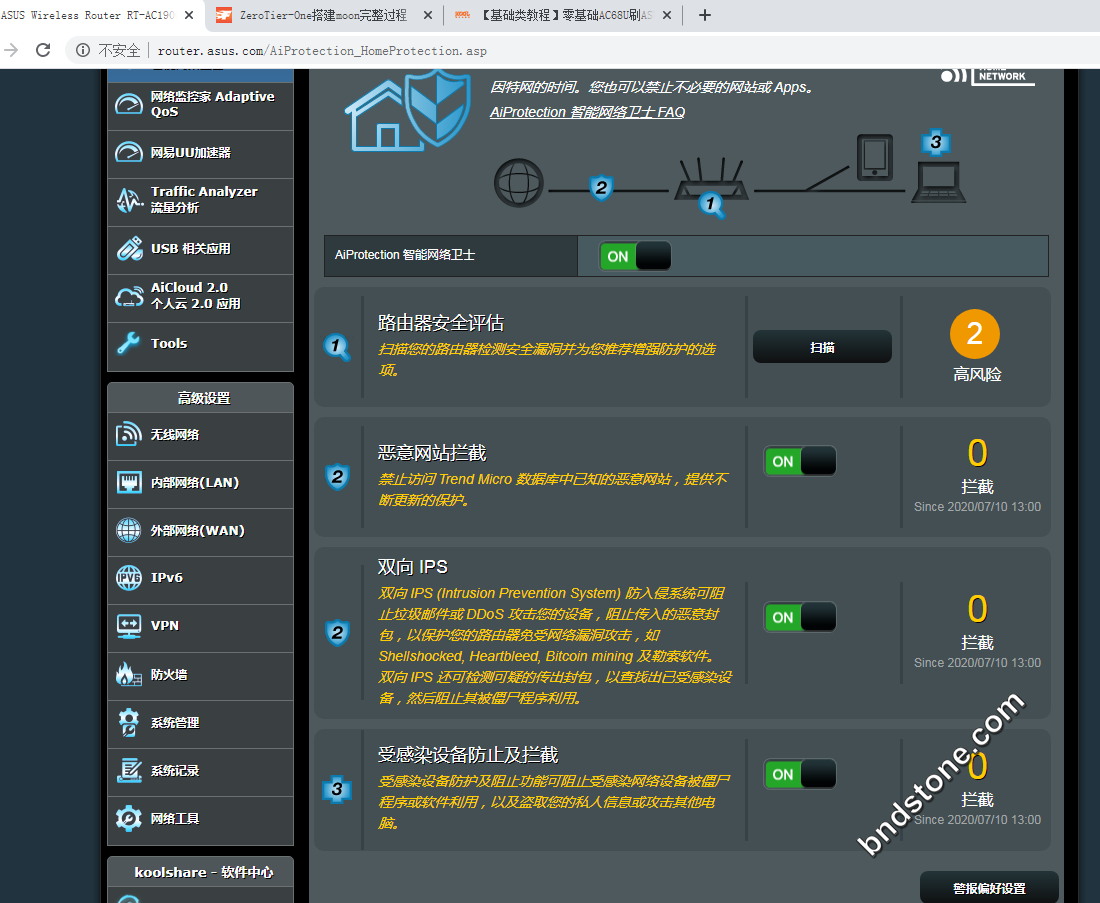Select the 防火墙 menu item
The height and width of the screenshot is (903, 1100).
[x=201, y=675]
